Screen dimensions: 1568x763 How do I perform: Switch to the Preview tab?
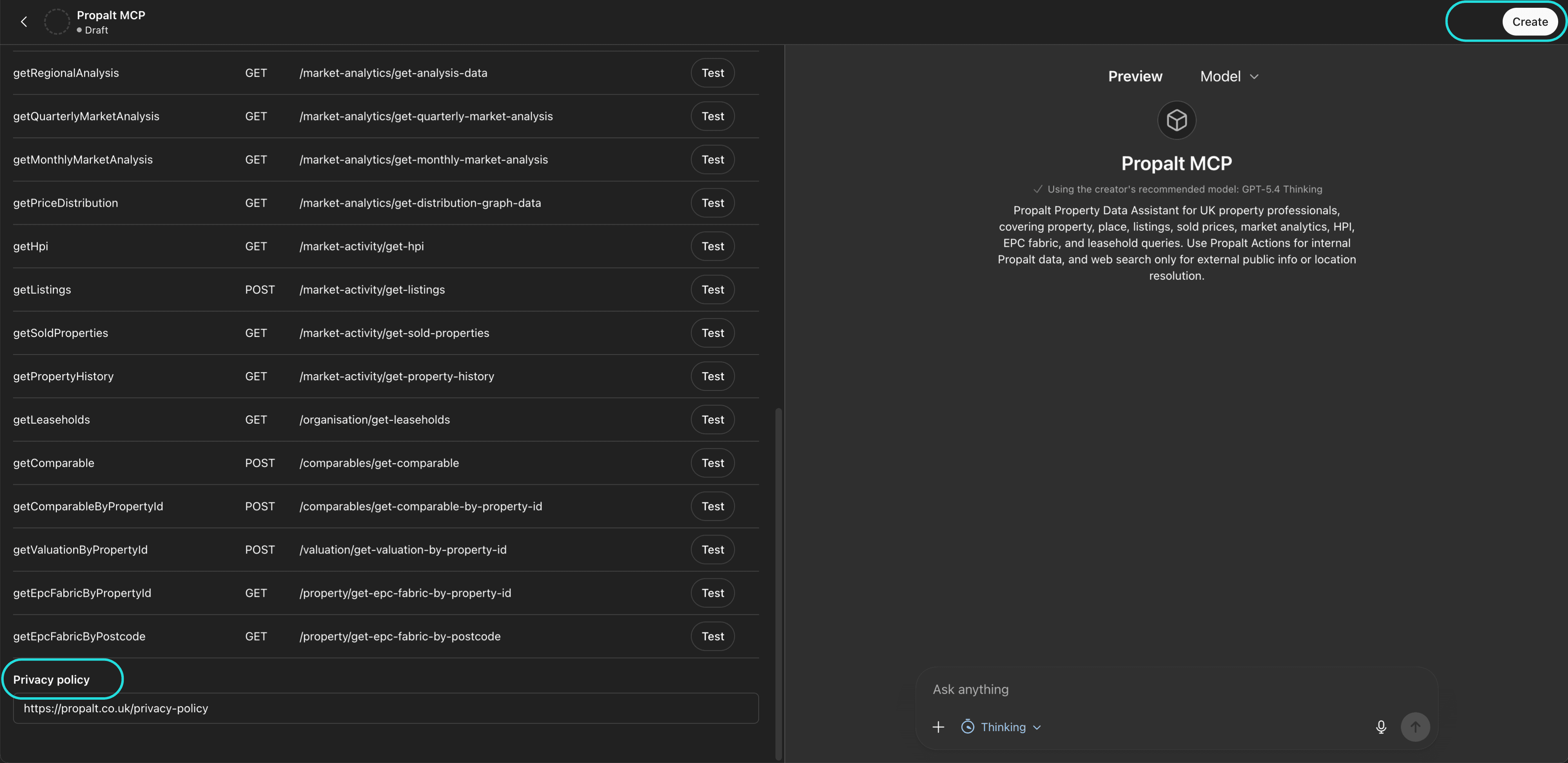[x=1135, y=76]
